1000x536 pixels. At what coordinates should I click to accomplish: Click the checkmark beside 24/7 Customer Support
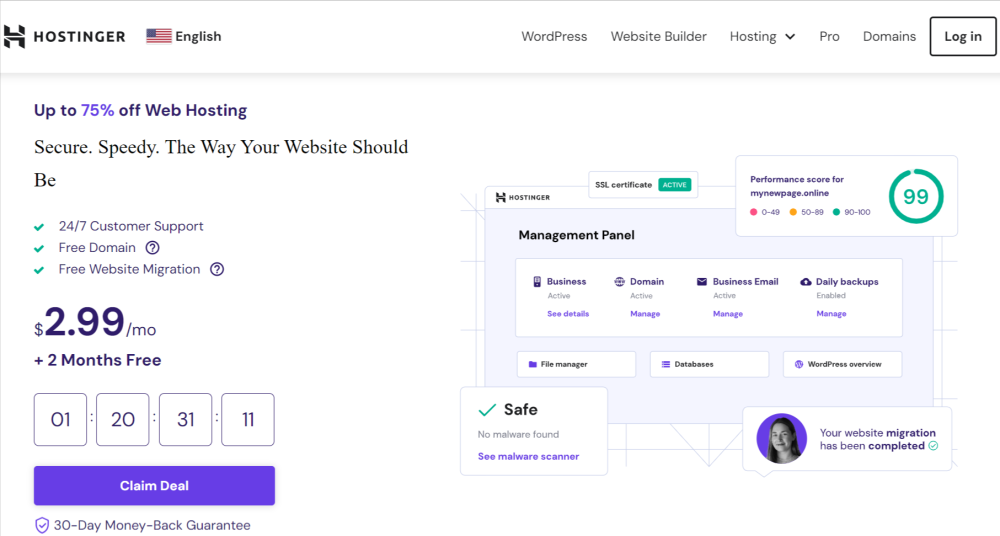tap(39, 227)
